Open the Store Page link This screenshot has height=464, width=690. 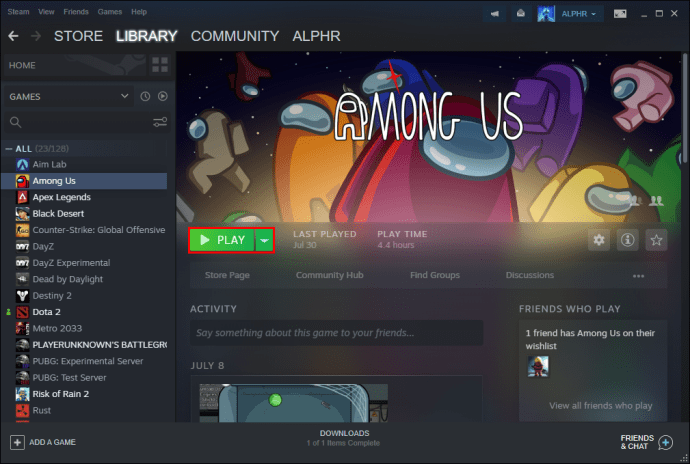point(227,275)
